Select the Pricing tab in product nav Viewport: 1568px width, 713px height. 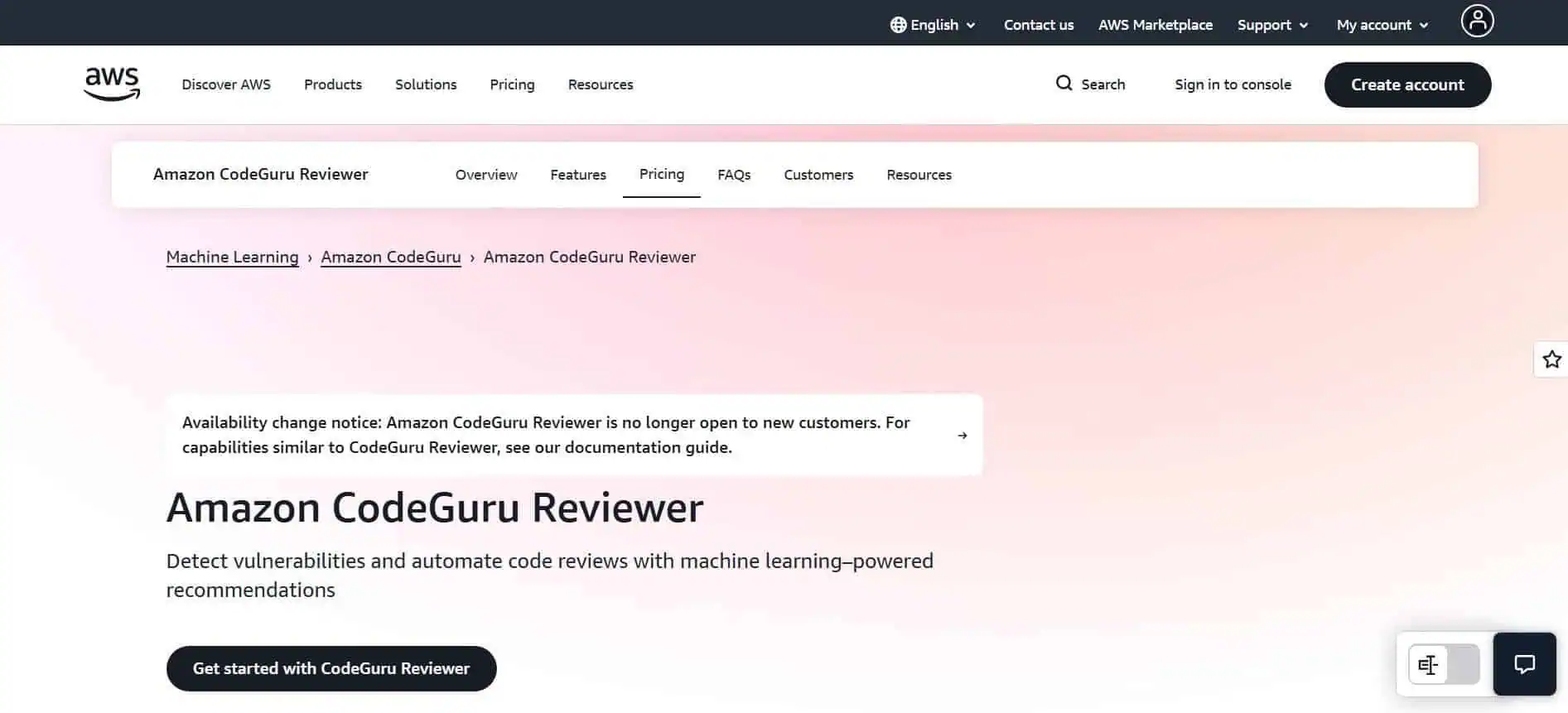pyautogui.click(x=662, y=174)
